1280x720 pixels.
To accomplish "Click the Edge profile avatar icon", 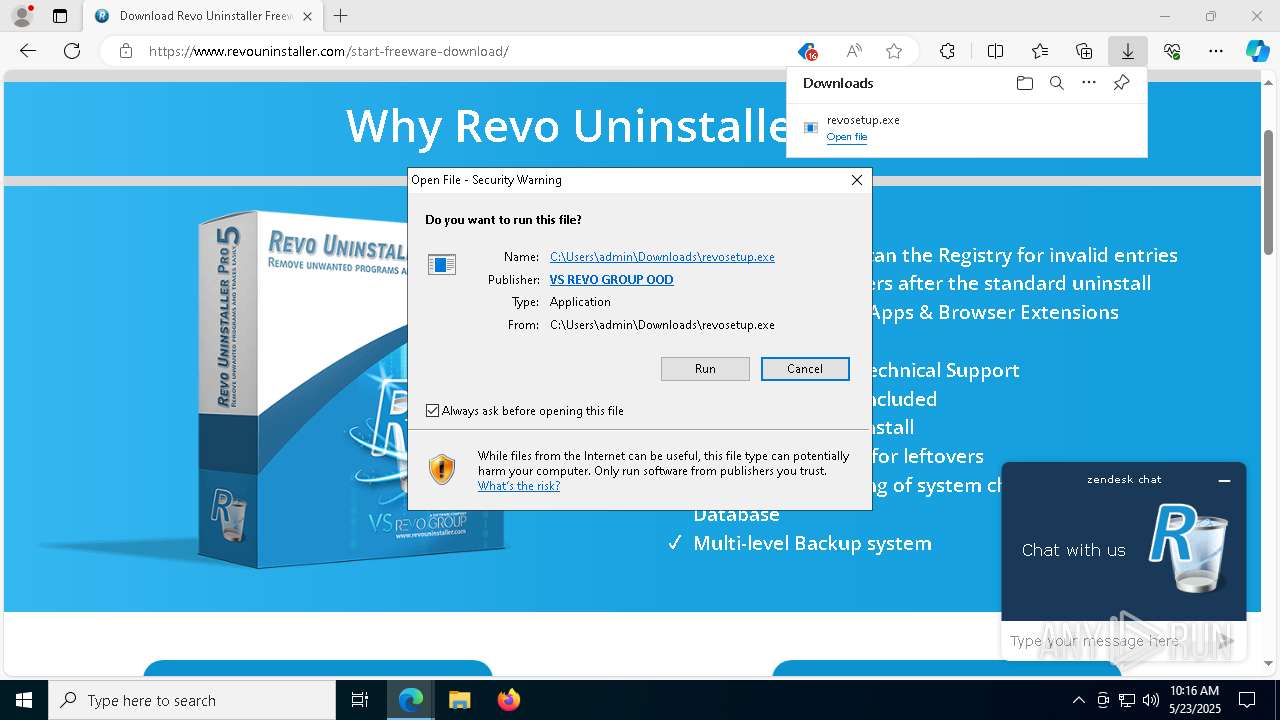I will (x=22, y=16).
